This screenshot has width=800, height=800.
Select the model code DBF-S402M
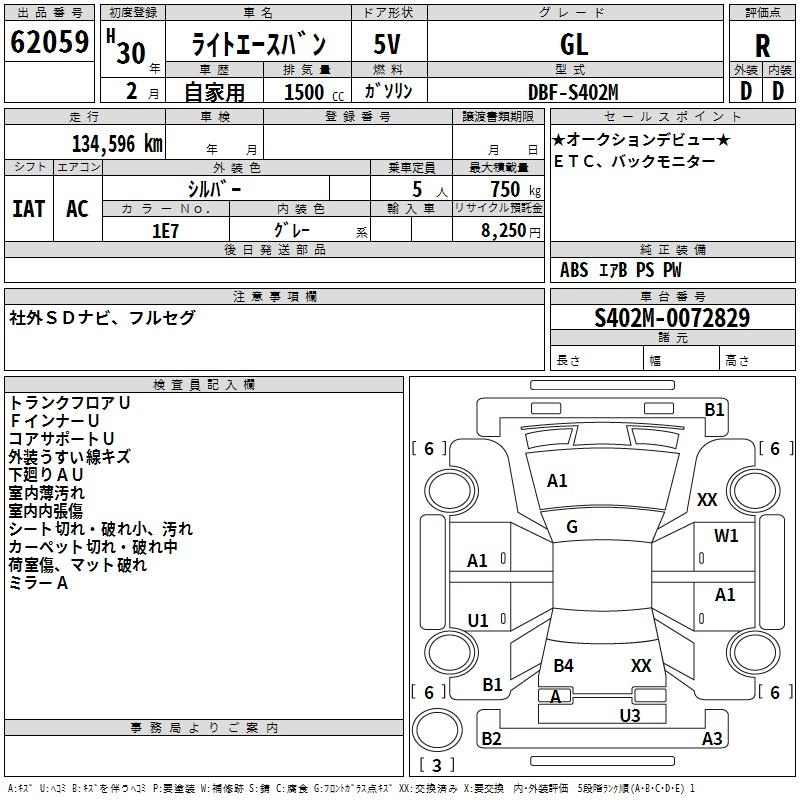point(573,92)
